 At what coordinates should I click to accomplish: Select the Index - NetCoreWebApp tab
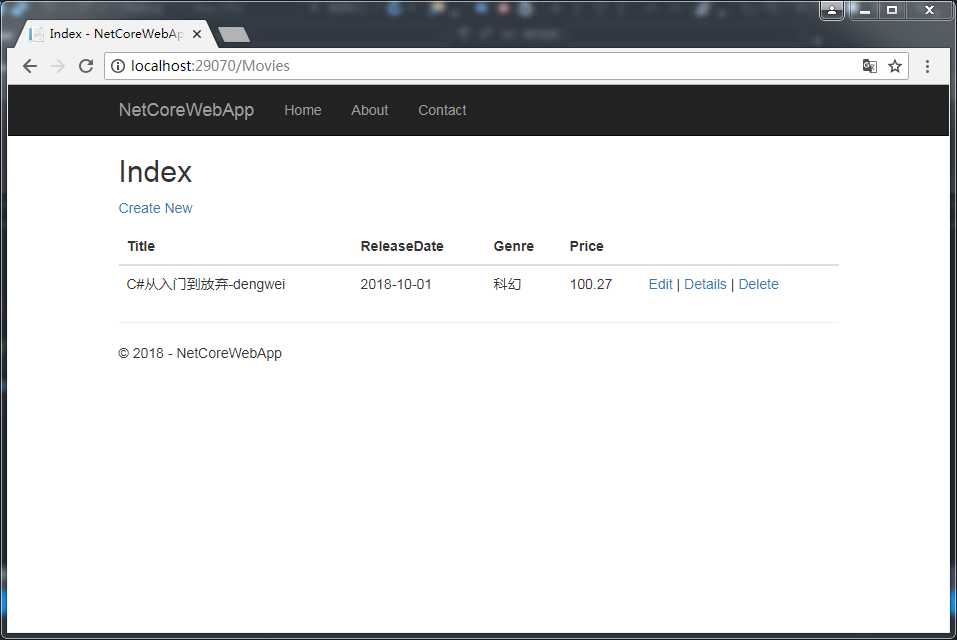[x=116, y=34]
